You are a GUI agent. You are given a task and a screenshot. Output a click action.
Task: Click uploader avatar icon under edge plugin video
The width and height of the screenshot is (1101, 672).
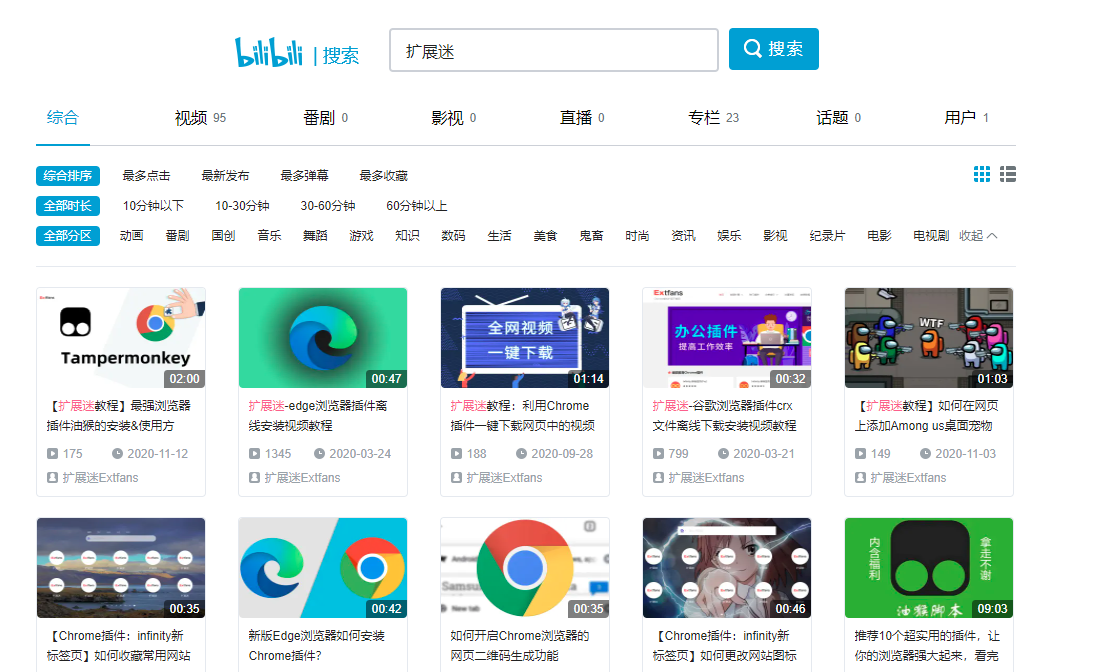click(254, 477)
